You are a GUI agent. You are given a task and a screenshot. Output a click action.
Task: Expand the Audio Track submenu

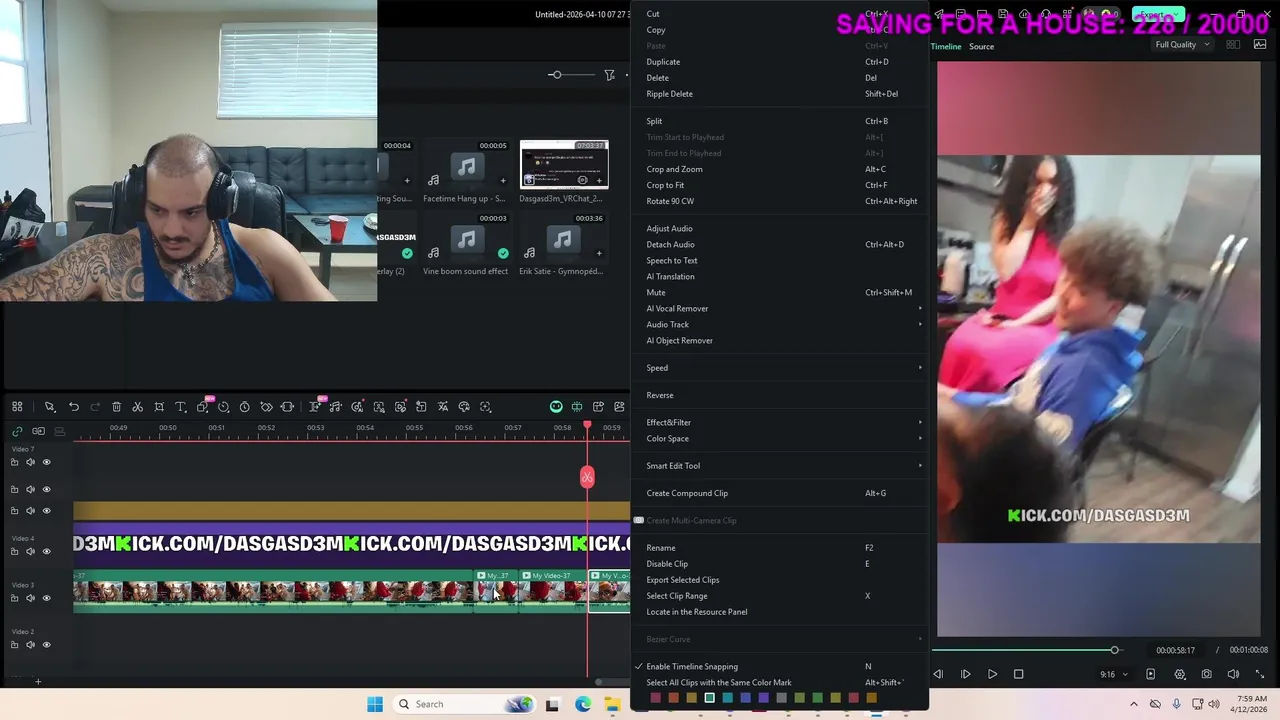(780, 324)
